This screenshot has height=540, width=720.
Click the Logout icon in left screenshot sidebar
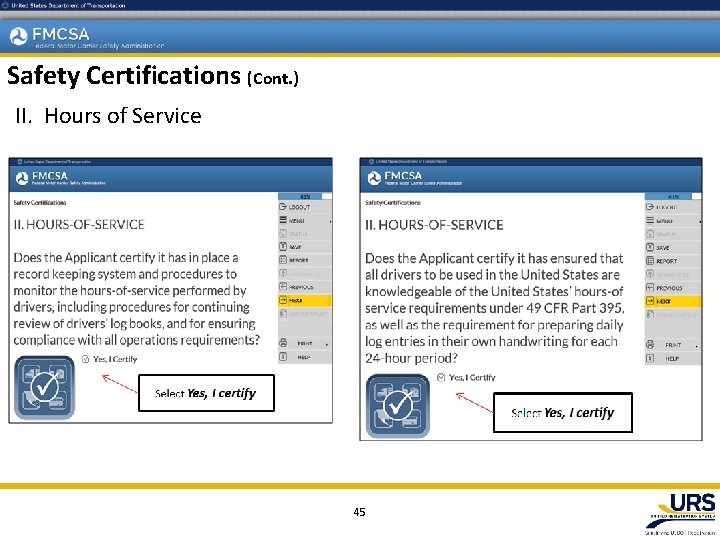(x=283, y=207)
